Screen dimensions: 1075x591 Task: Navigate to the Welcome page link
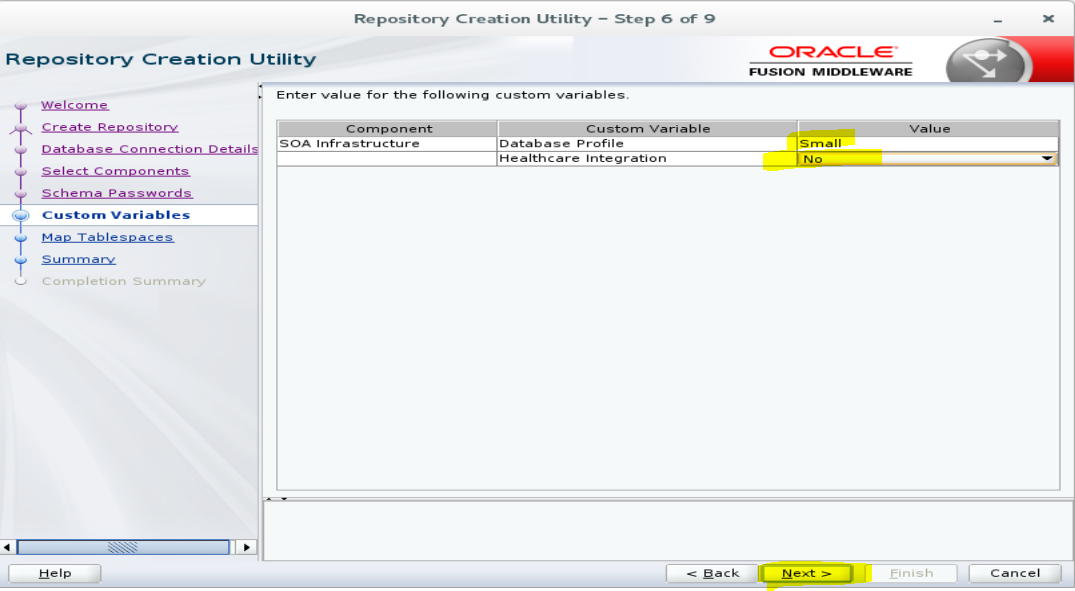(x=75, y=104)
